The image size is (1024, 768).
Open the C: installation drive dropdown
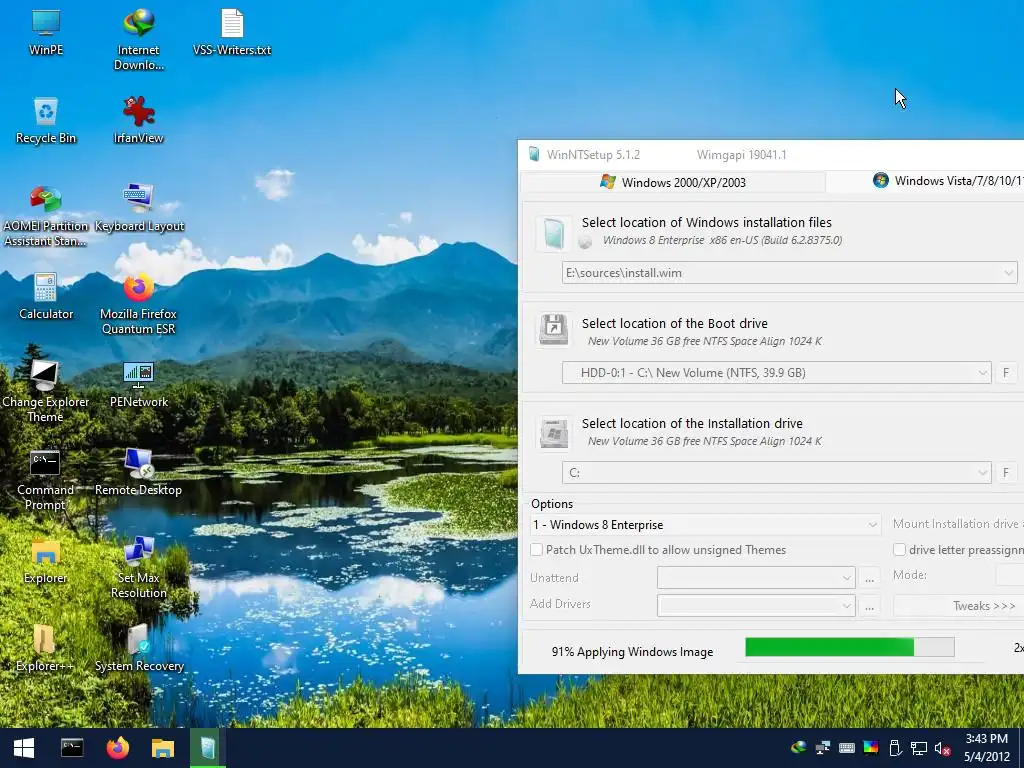[x=982, y=473]
